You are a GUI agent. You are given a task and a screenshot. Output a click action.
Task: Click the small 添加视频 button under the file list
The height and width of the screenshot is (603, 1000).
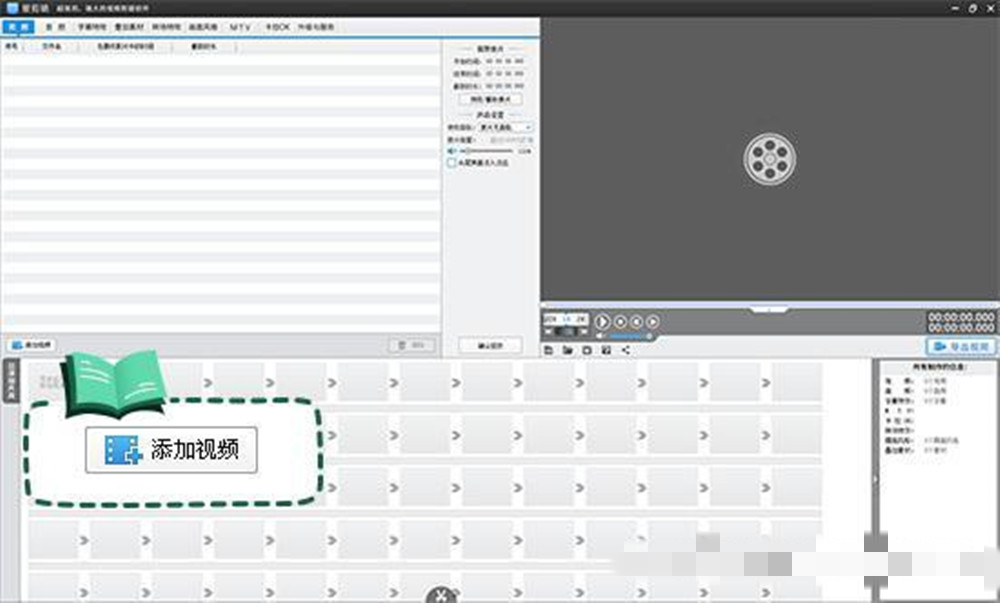[x=32, y=345]
